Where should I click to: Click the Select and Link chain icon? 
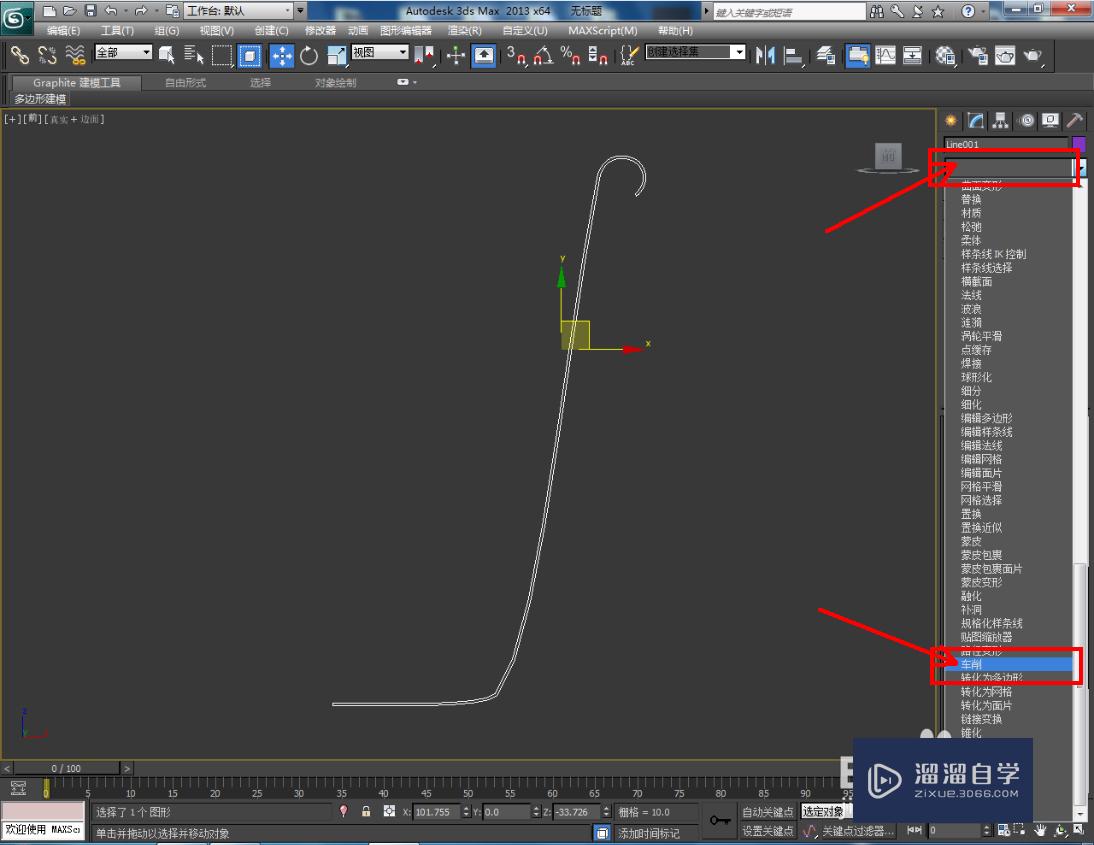click(19, 55)
